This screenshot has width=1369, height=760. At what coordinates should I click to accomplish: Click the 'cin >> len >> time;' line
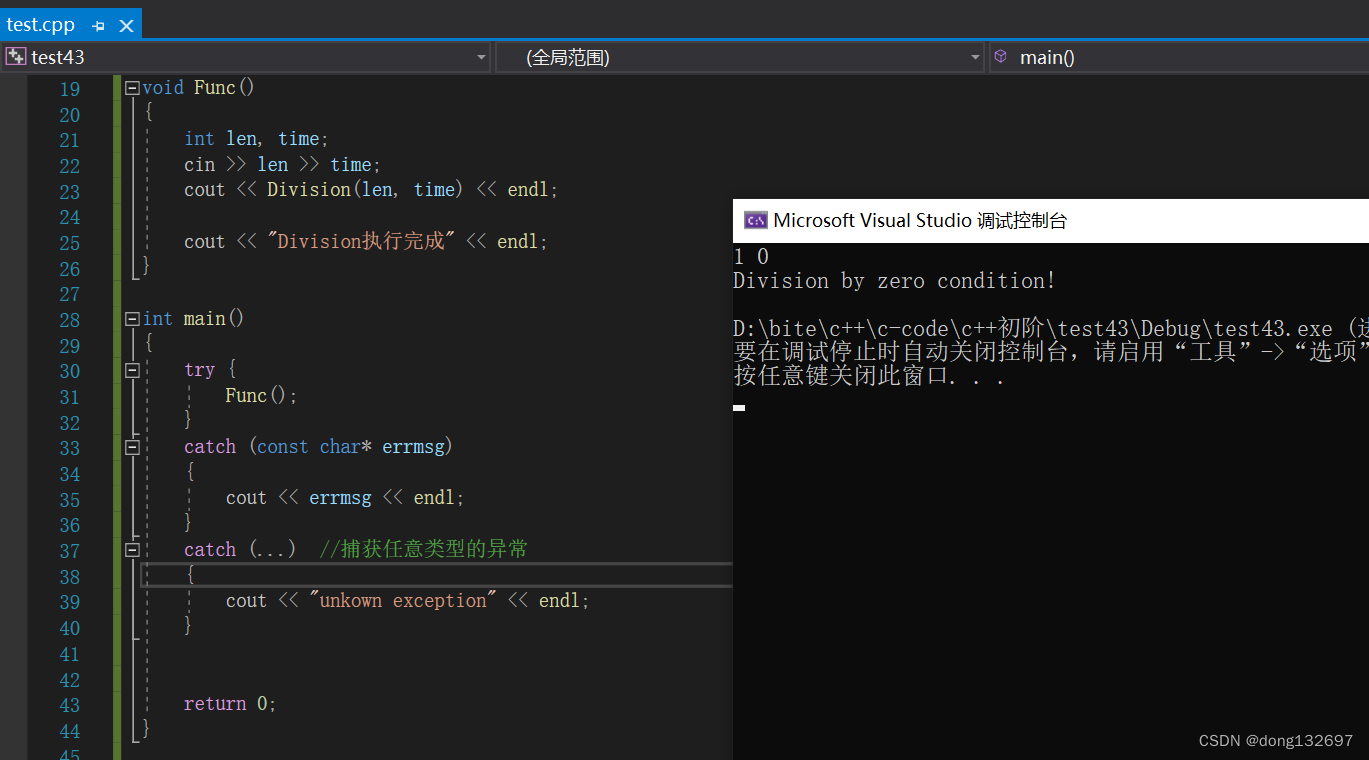[x=282, y=165]
